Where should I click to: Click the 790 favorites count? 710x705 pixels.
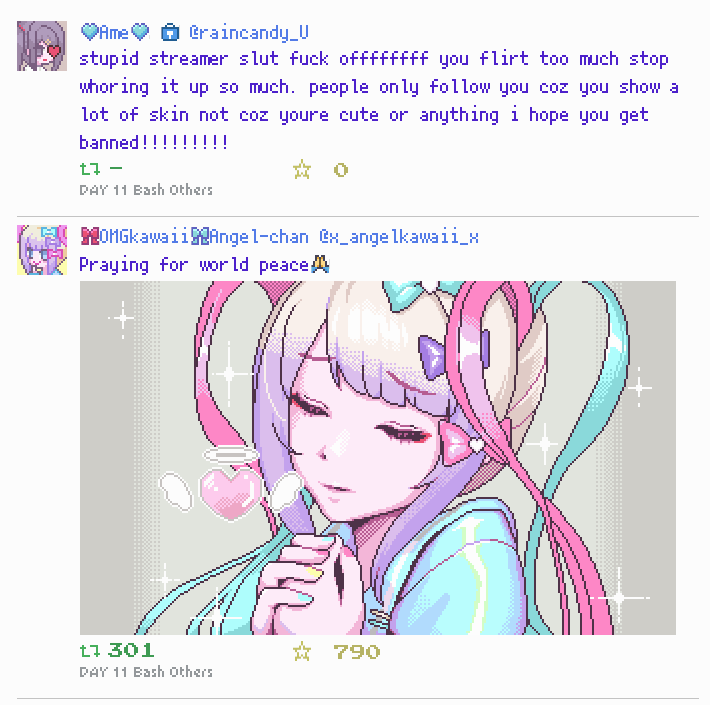pos(357,652)
